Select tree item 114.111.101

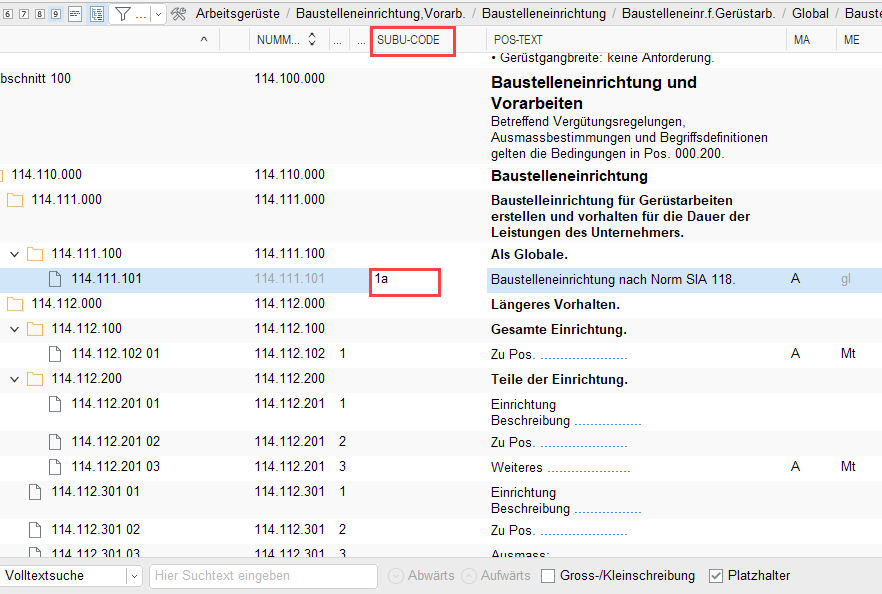[107, 278]
